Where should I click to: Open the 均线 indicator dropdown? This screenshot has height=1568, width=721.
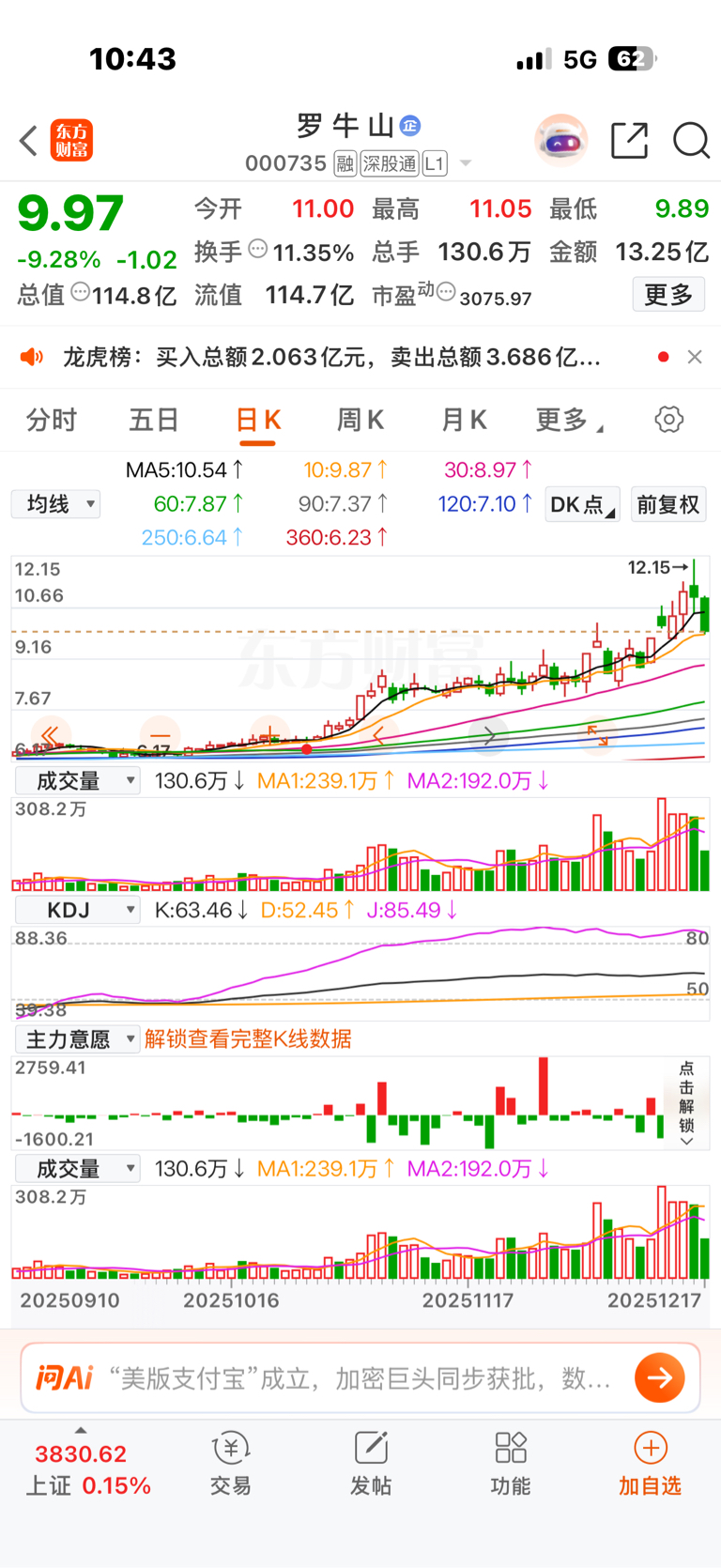[x=56, y=504]
